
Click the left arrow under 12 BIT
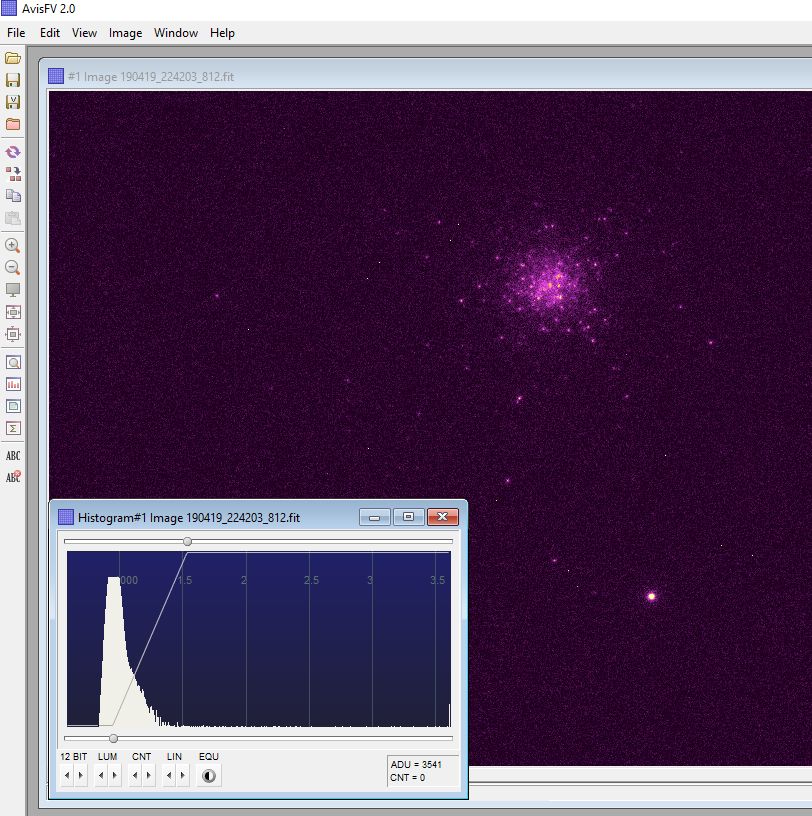point(67,775)
